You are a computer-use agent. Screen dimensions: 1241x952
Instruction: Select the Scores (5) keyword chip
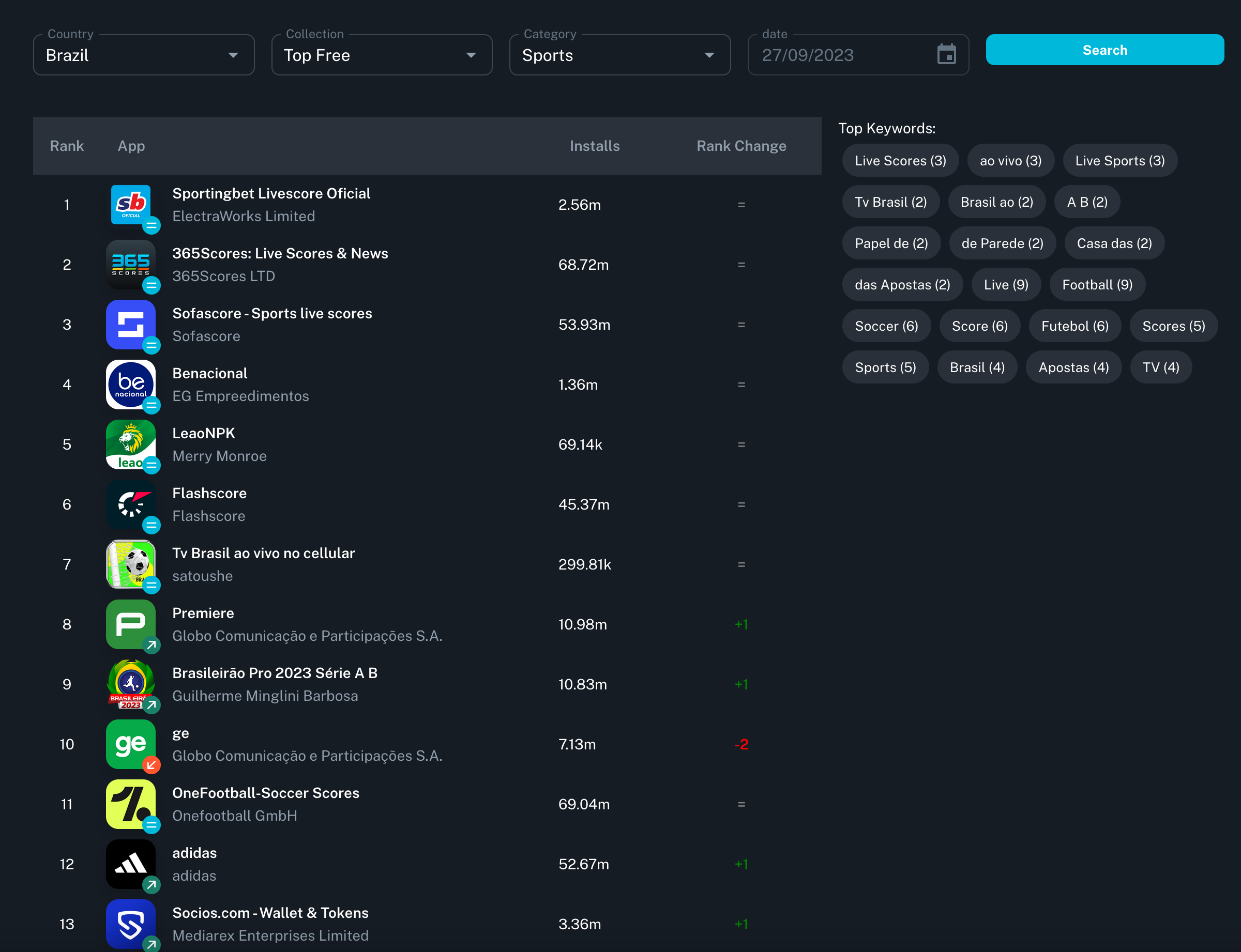click(x=1174, y=327)
